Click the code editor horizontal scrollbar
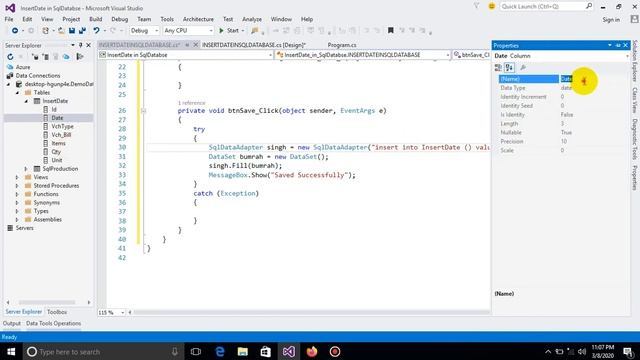This screenshot has width=640, height=360. (312, 312)
